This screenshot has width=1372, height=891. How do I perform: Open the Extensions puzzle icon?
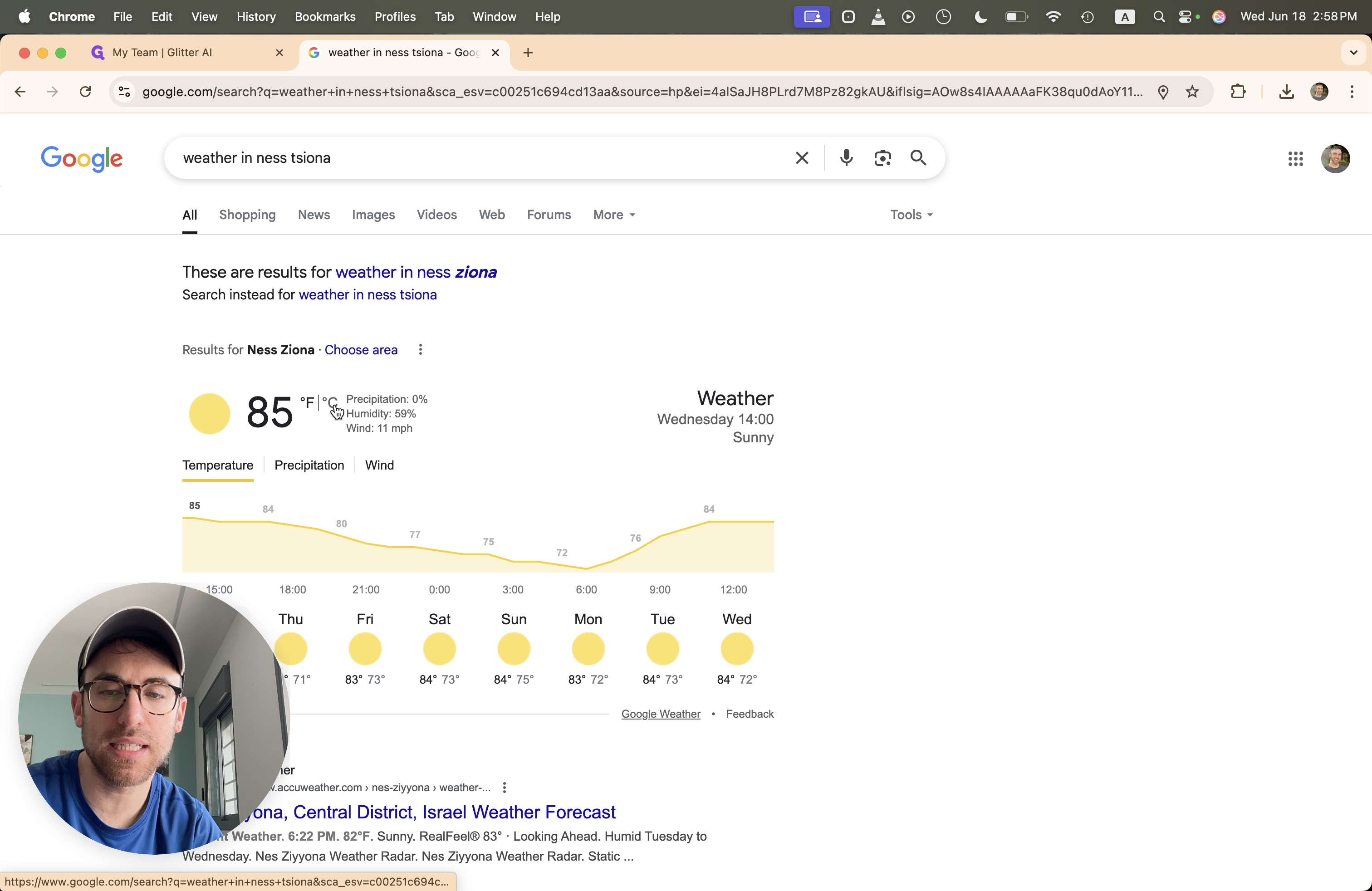[1238, 92]
